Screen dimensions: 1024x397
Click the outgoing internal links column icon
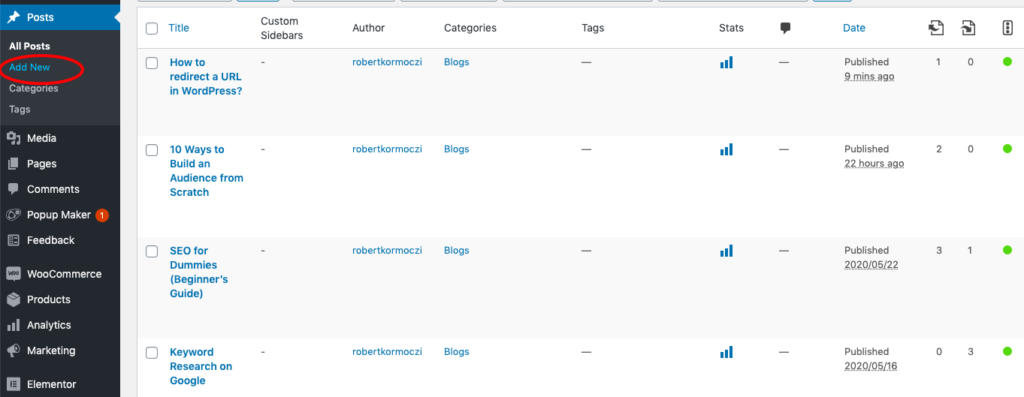(936, 27)
